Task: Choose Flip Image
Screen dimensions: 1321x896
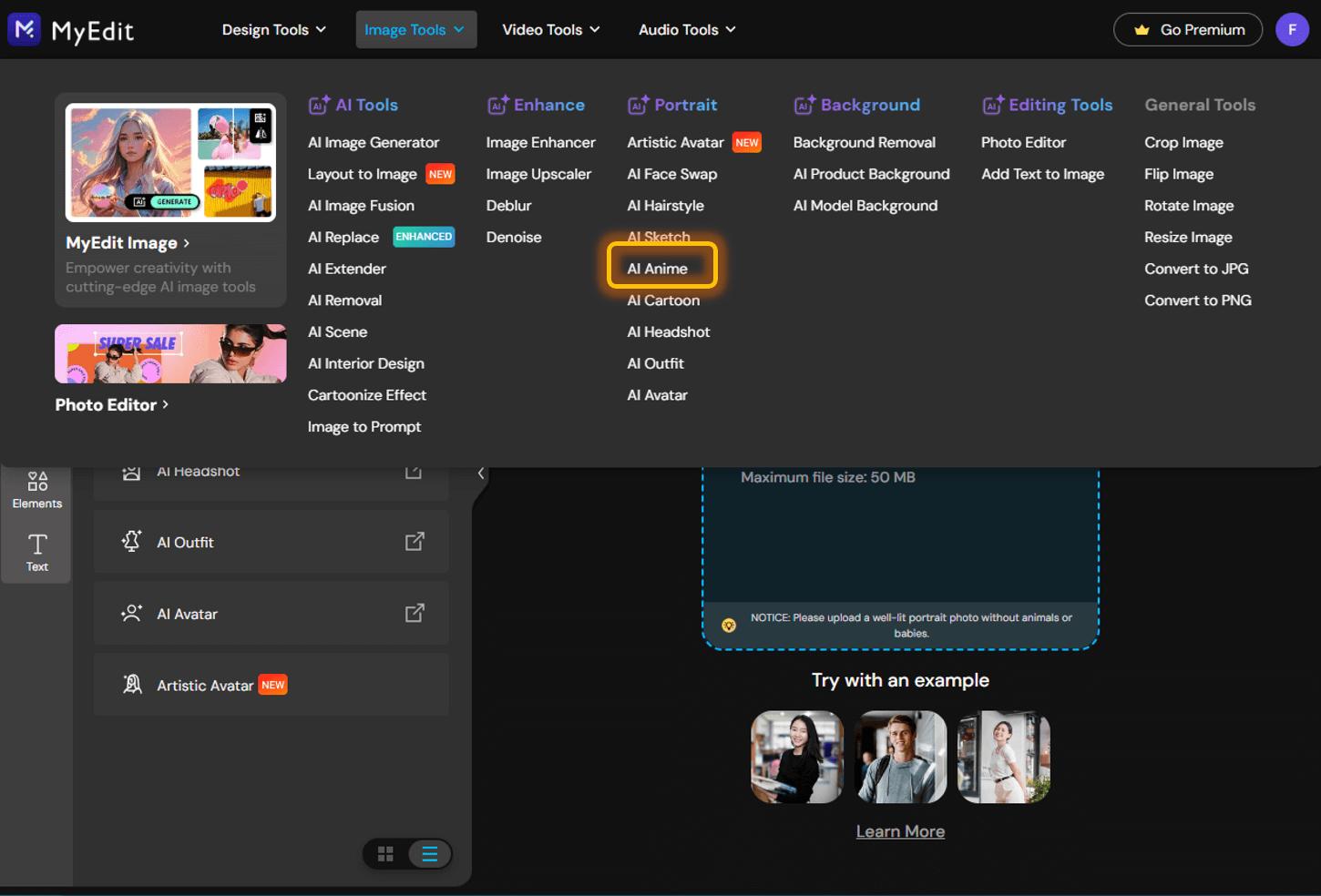Action: click(x=1179, y=174)
